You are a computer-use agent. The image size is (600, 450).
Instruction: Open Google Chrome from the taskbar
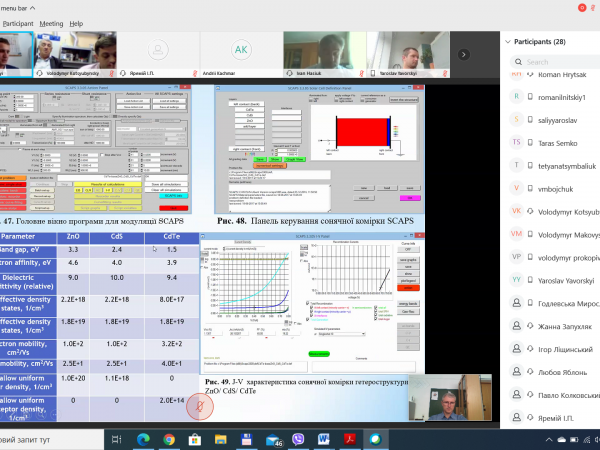pos(168,438)
